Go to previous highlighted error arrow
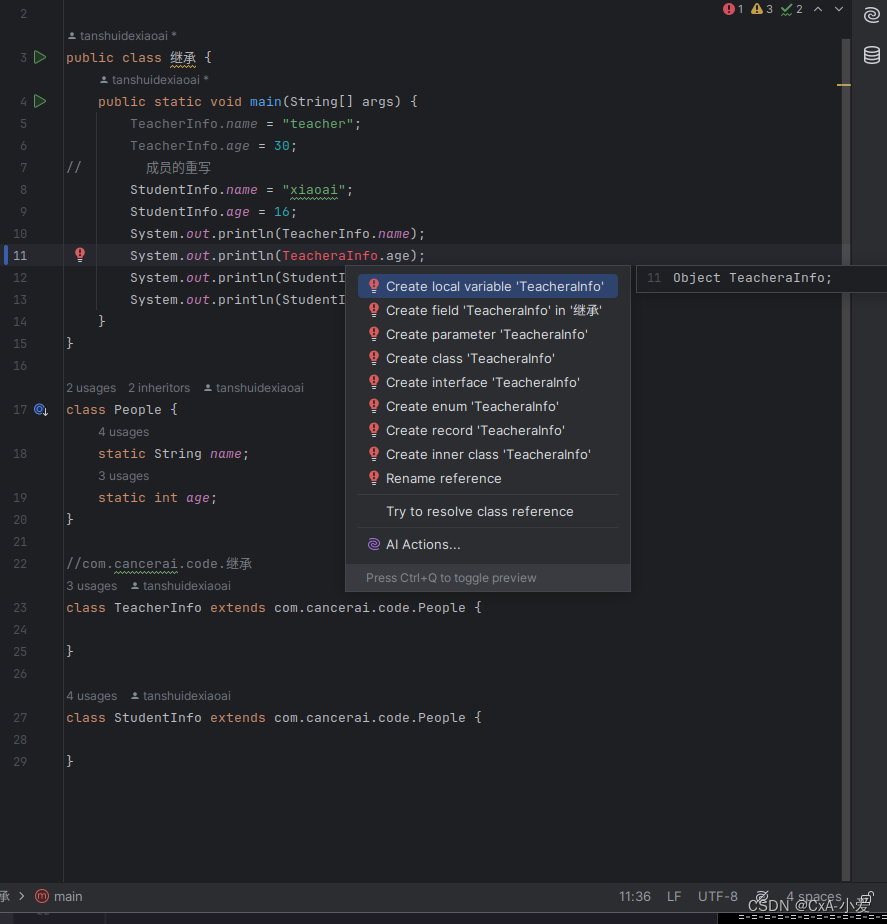This screenshot has height=924, width=887. tap(818, 9)
